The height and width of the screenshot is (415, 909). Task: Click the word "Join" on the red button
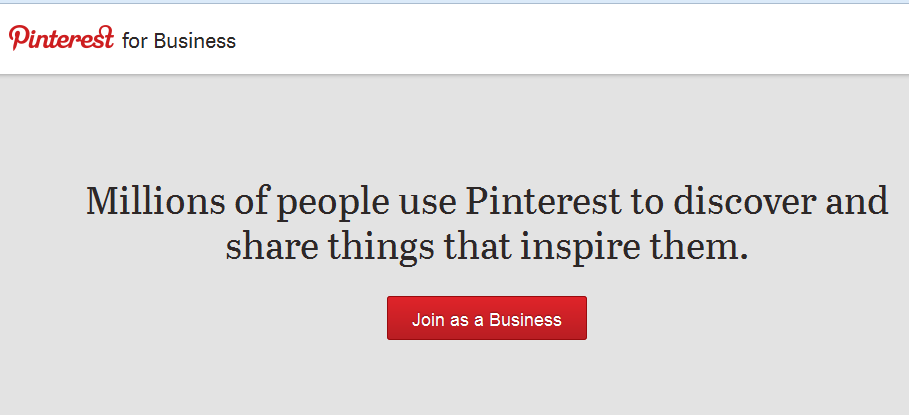click(424, 319)
